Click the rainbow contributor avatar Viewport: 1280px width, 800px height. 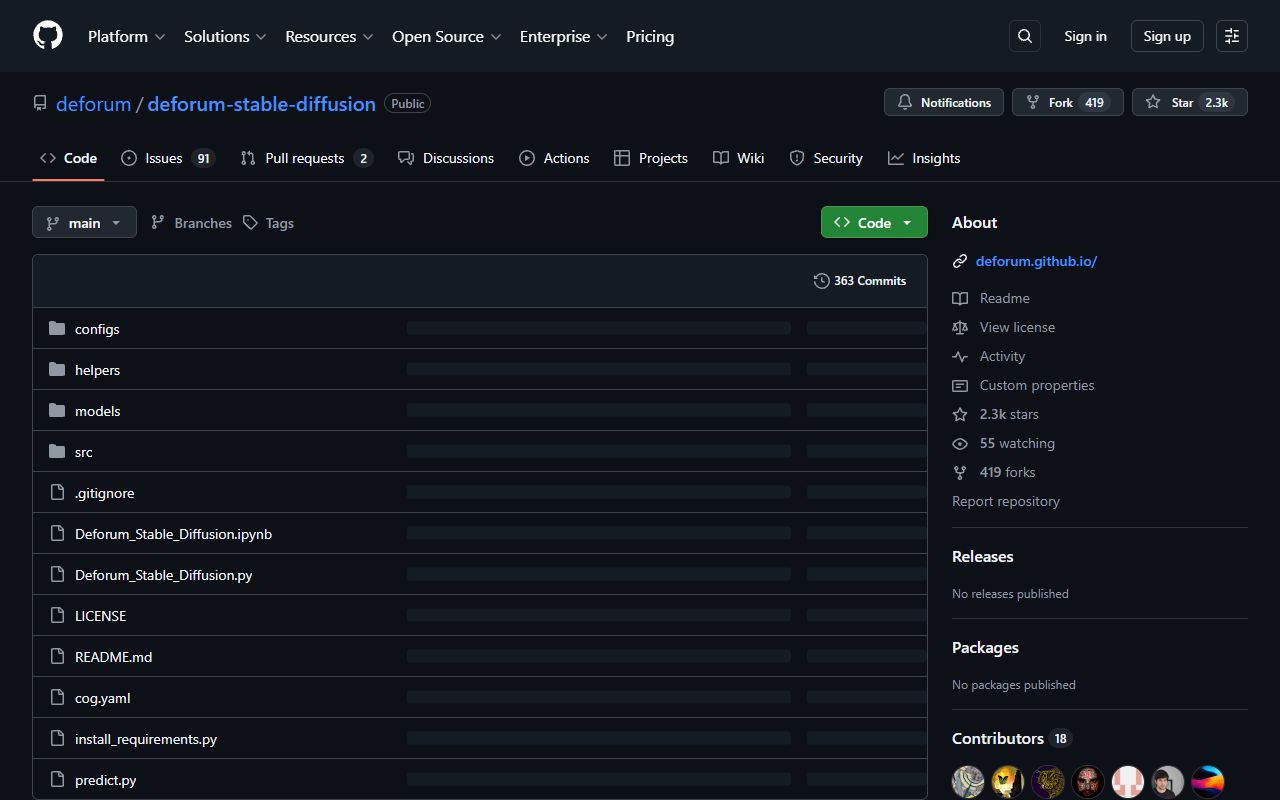[x=1207, y=781]
